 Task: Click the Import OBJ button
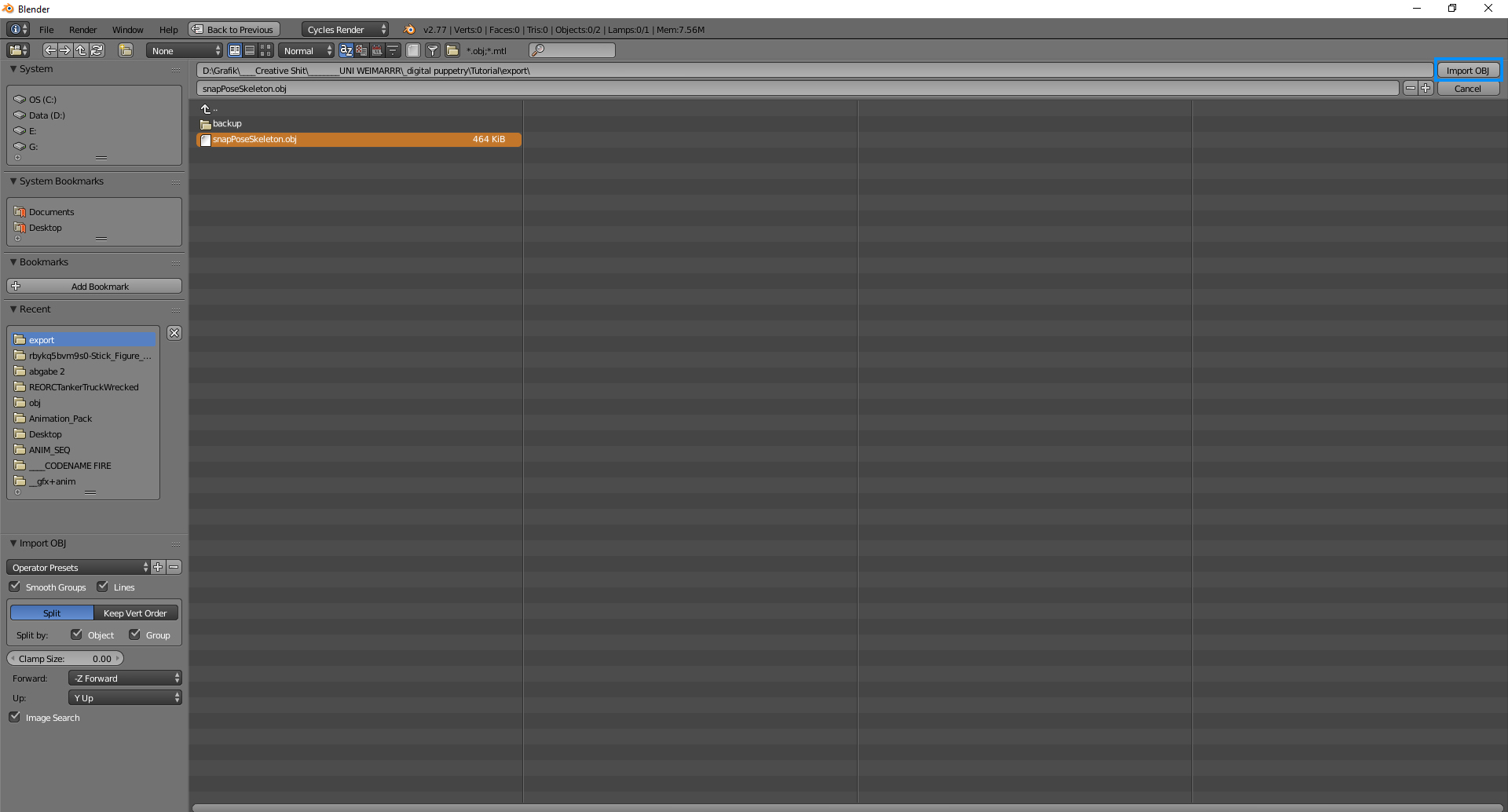pyautogui.click(x=1467, y=71)
